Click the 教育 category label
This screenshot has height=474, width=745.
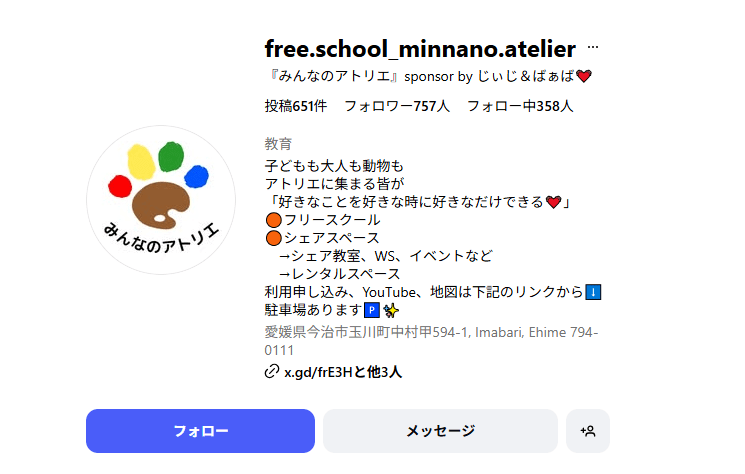[278, 144]
